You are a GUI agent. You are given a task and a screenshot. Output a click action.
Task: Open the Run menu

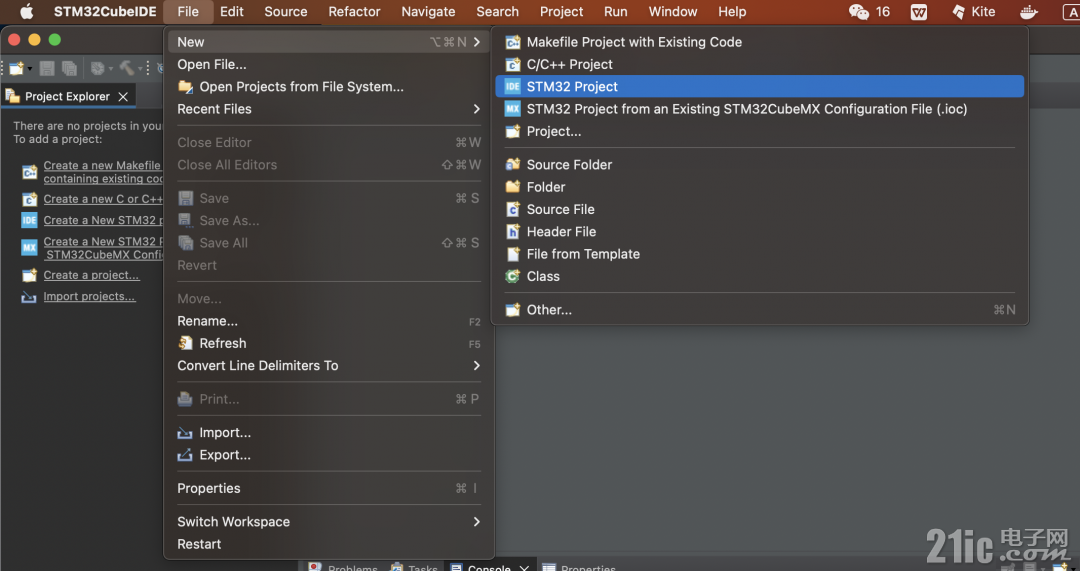616,12
